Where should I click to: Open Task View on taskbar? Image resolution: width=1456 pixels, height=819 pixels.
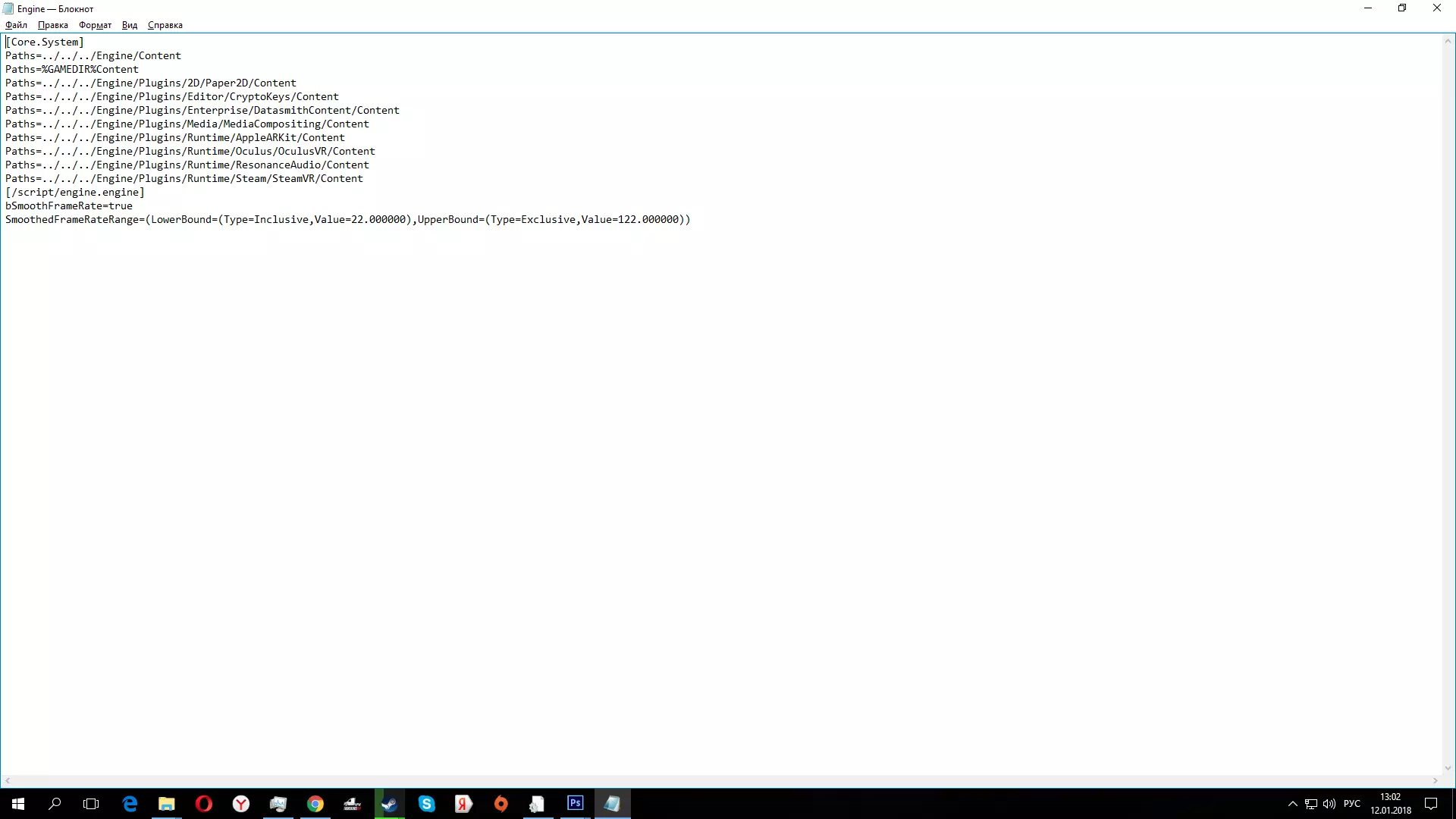[91, 804]
